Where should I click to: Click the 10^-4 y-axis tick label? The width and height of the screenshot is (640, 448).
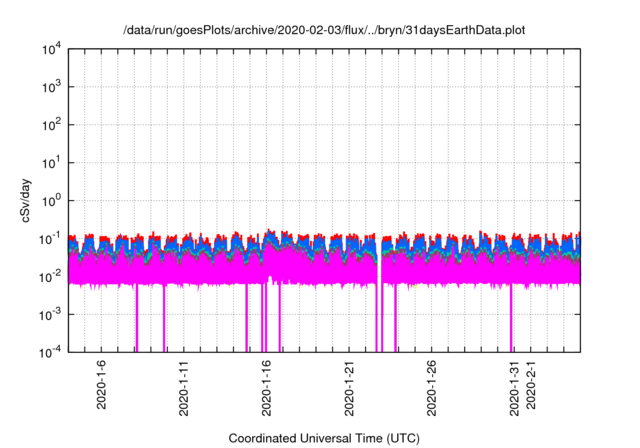click(50, 352)
